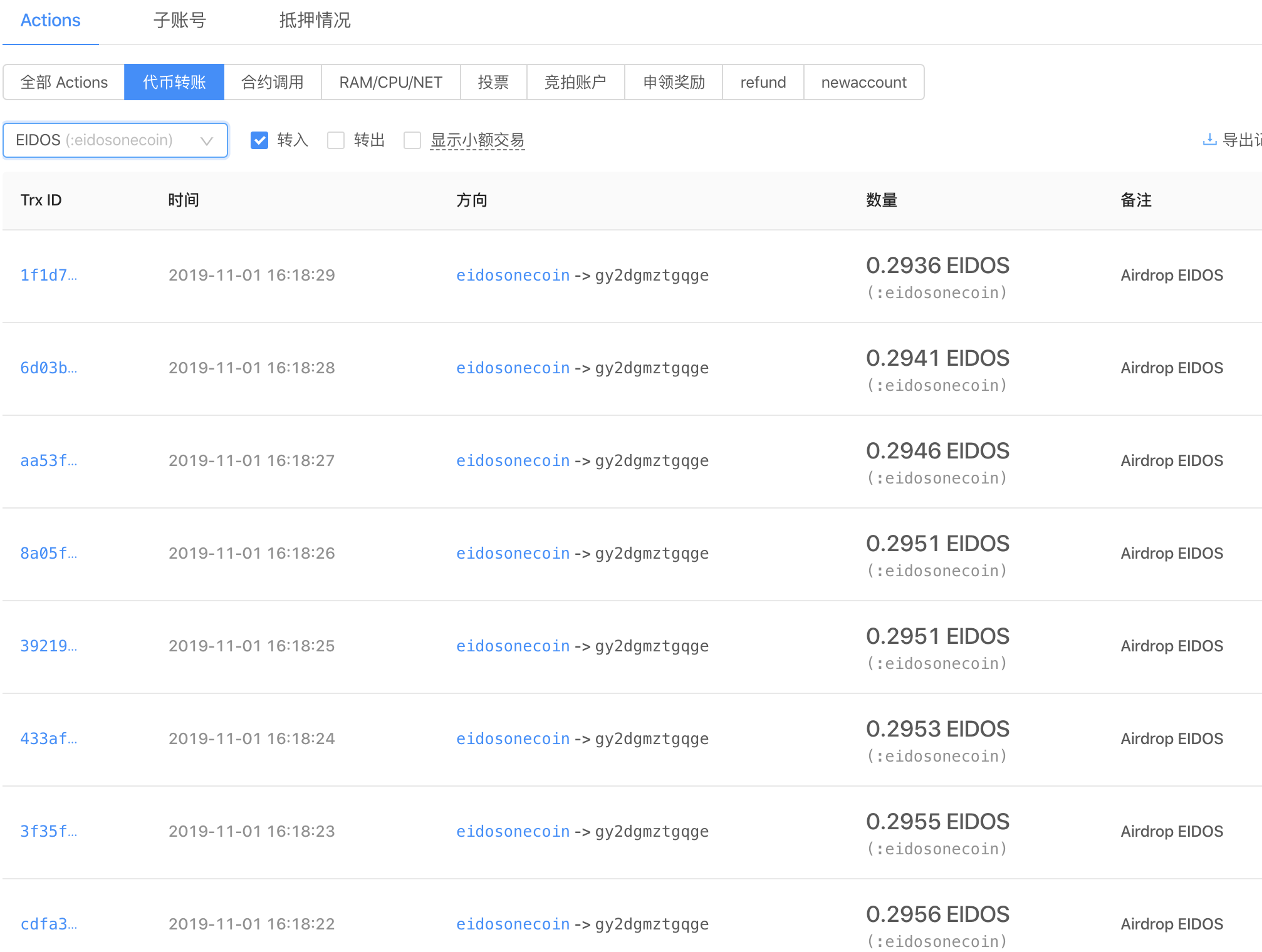Image resolution: width=1262 pixels, height=952 pixels.
Task: Switch to the 子账号 tab
Action: [179, 21]
